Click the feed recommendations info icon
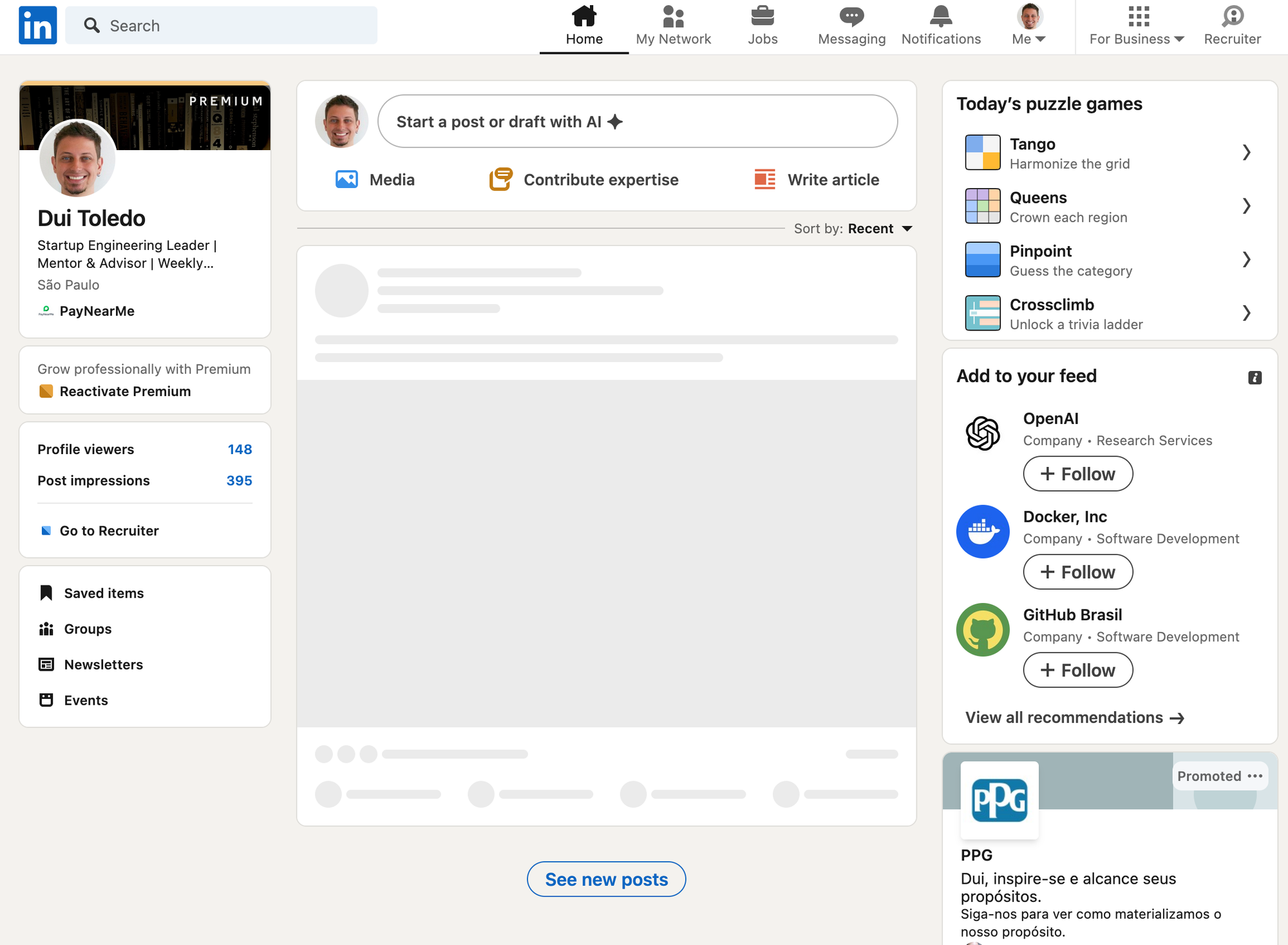The width and height of the screenshot is (1288, 945). [1255, 377]
